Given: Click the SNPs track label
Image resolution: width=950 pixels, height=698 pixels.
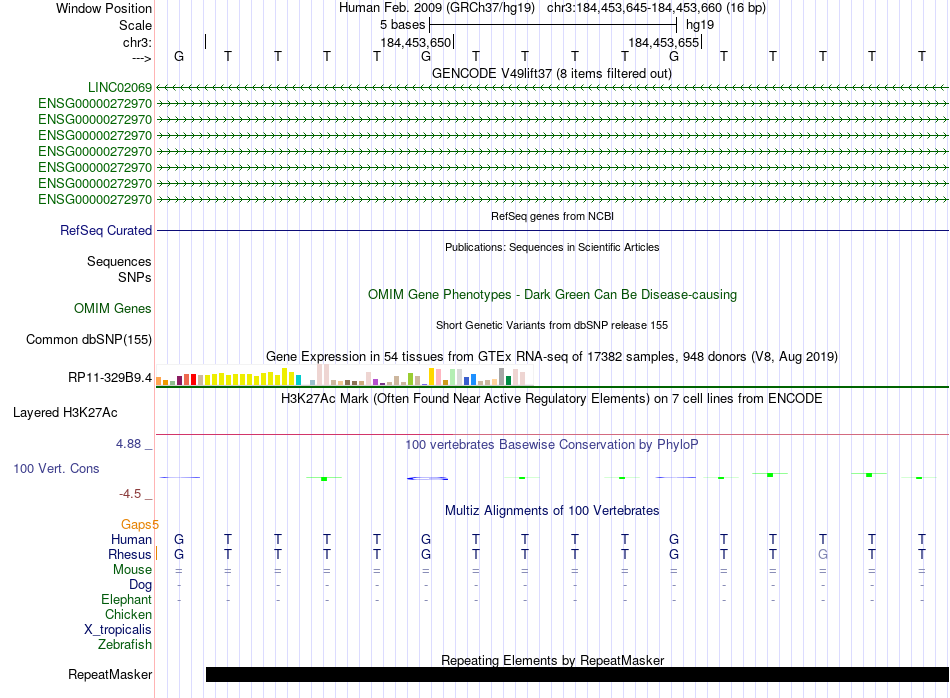Looking at the screenshot, I should (x=135, y=278).
